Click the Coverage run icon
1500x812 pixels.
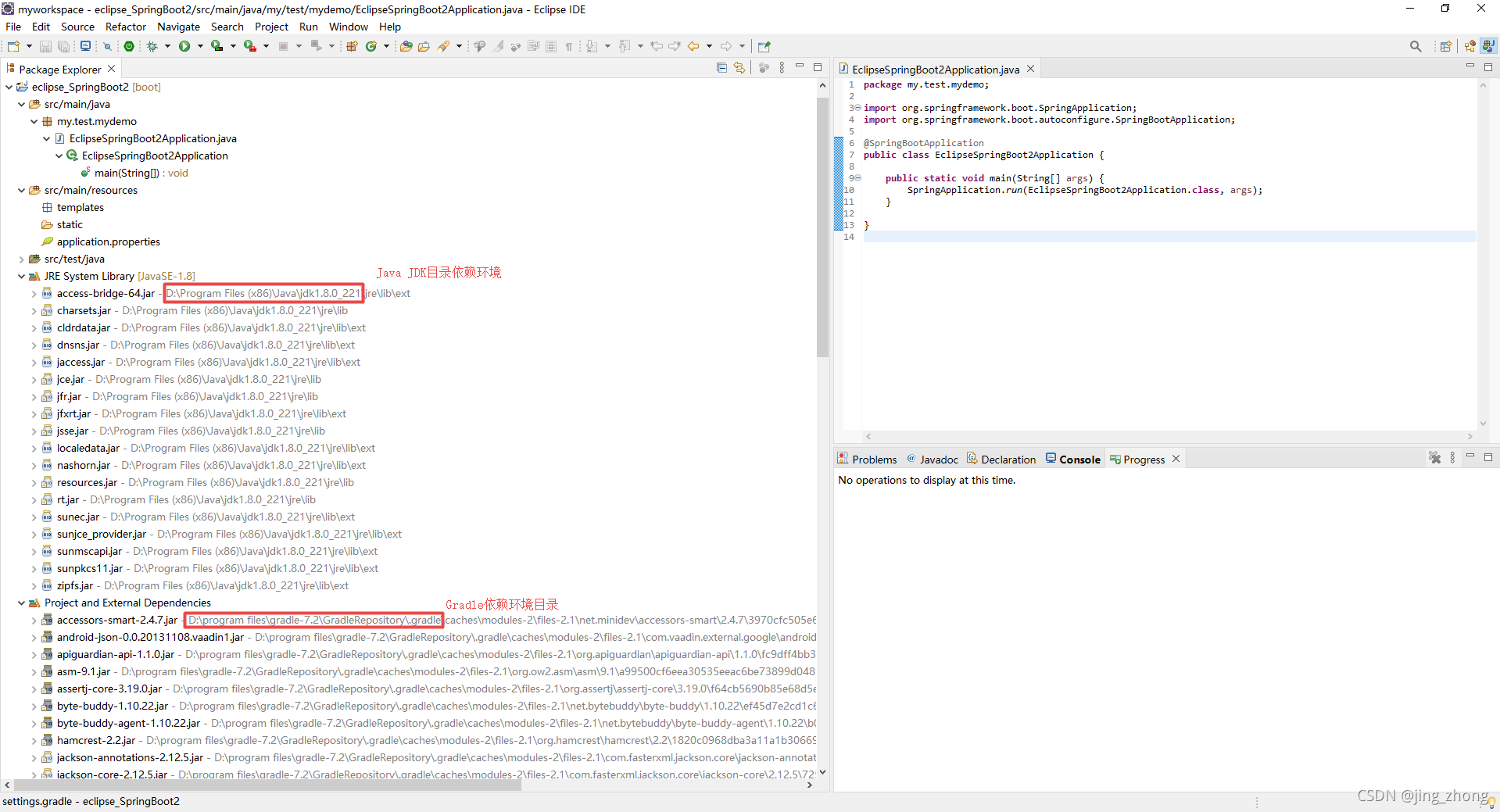pyautogui.click(x=217, y=46)
